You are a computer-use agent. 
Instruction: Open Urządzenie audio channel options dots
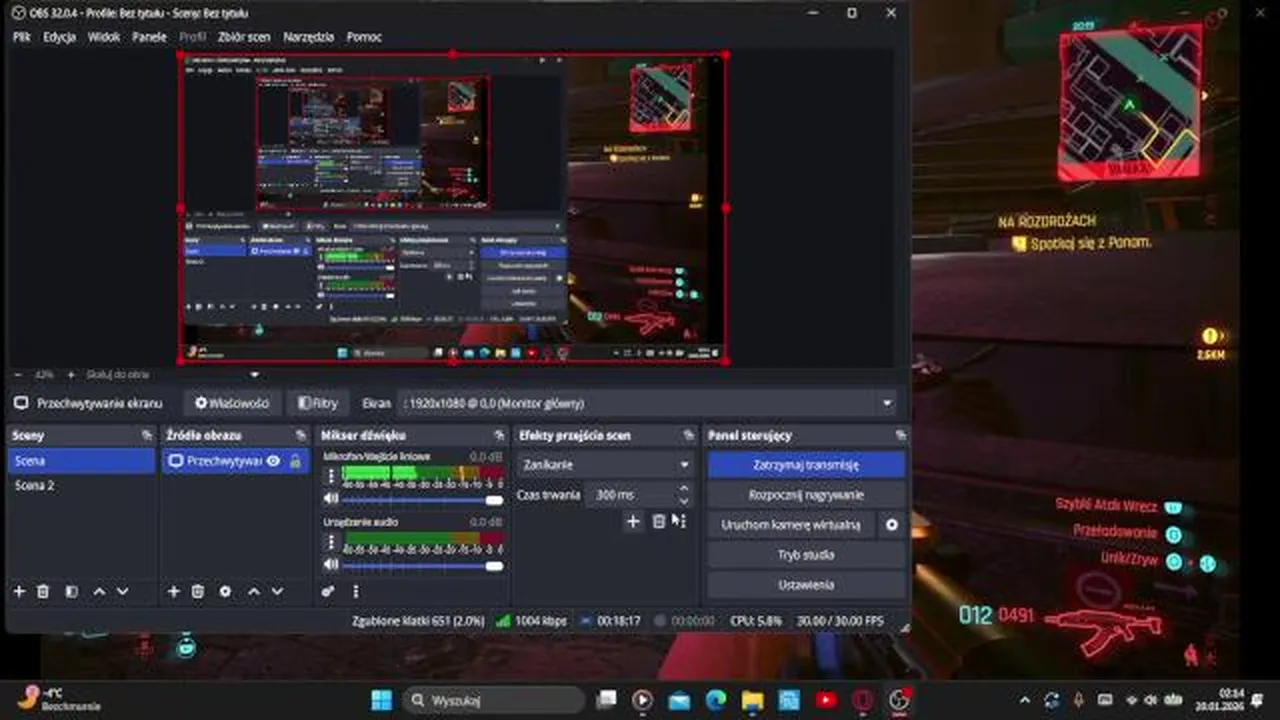click(331, 542)
